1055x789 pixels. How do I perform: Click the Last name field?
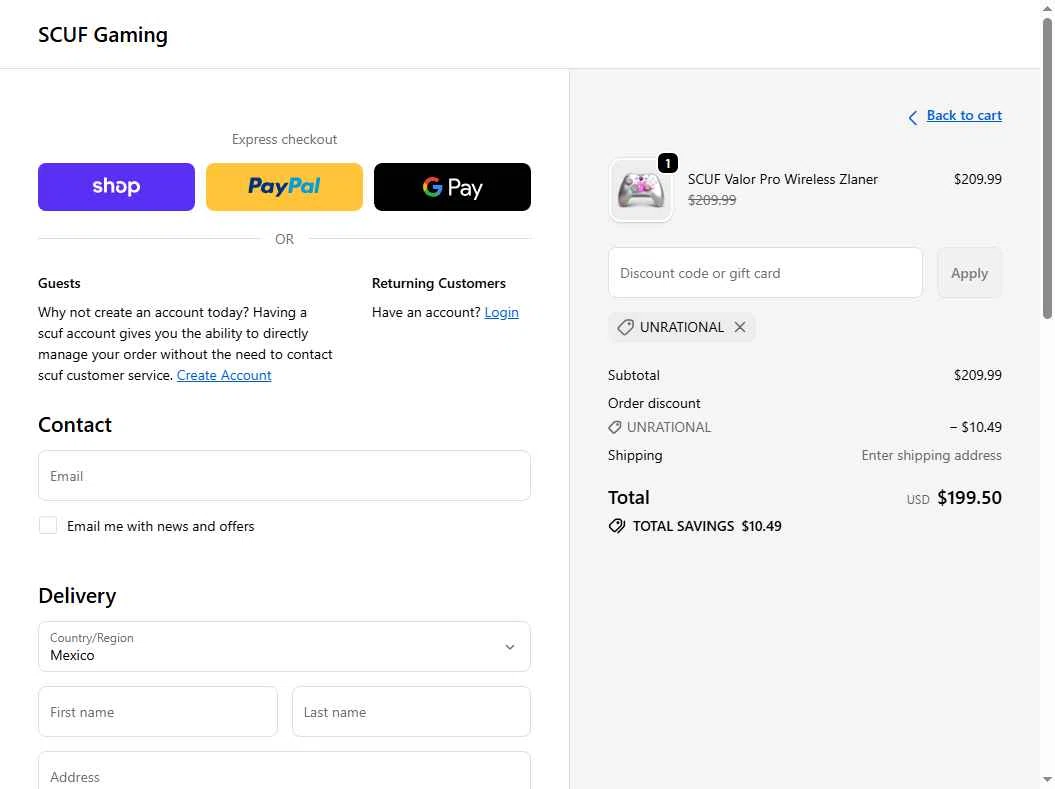(x=411, y=712)
